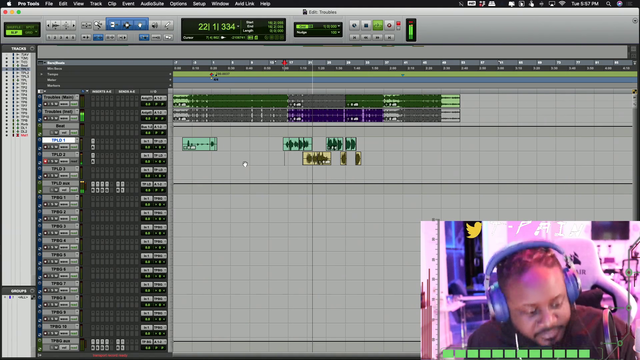Click first insert slot on TPLD 1
The width and height of the screenshot is (640, 360).
point(93,141)
